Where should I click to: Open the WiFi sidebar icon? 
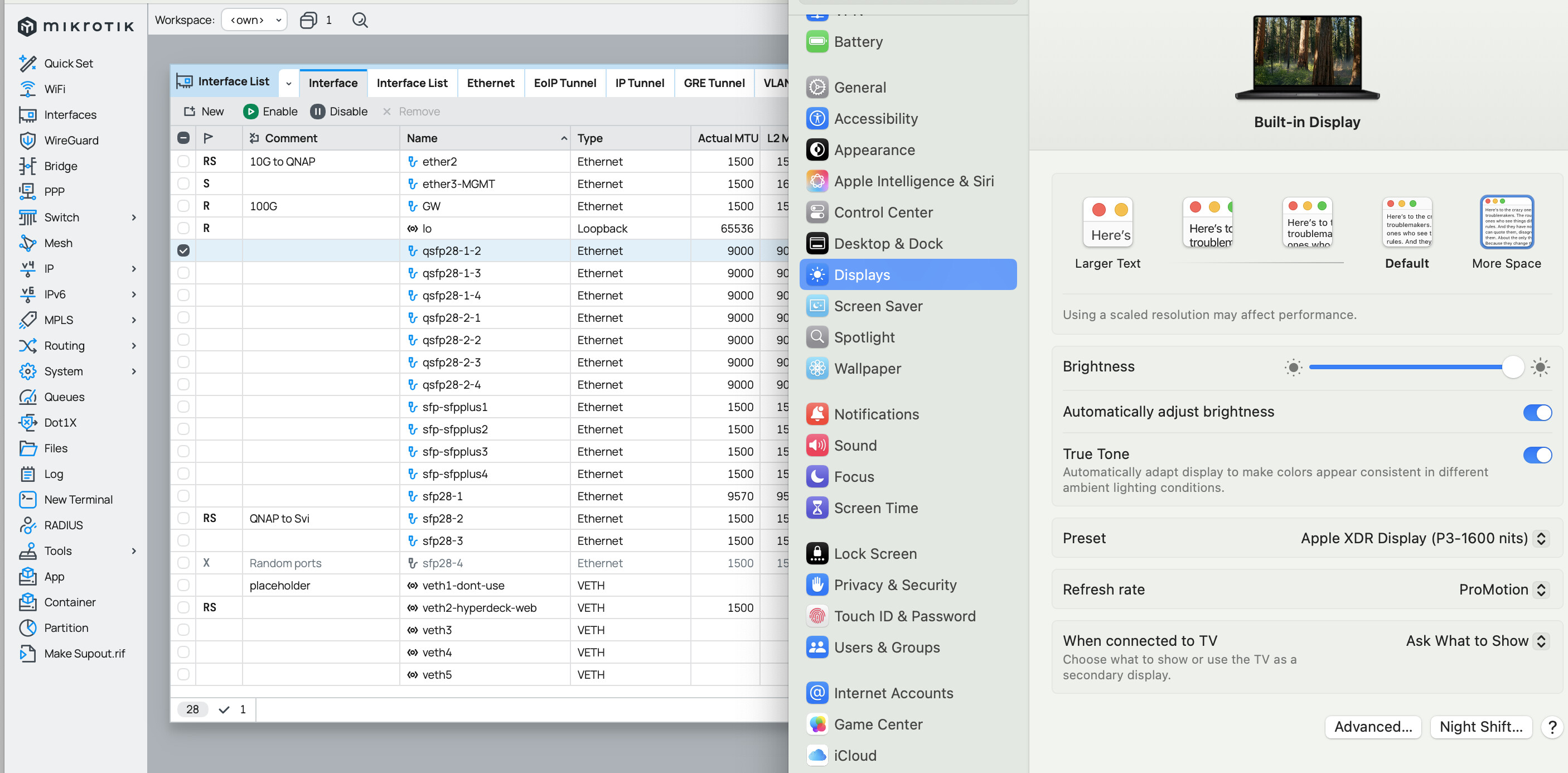(x=27, y=89)
